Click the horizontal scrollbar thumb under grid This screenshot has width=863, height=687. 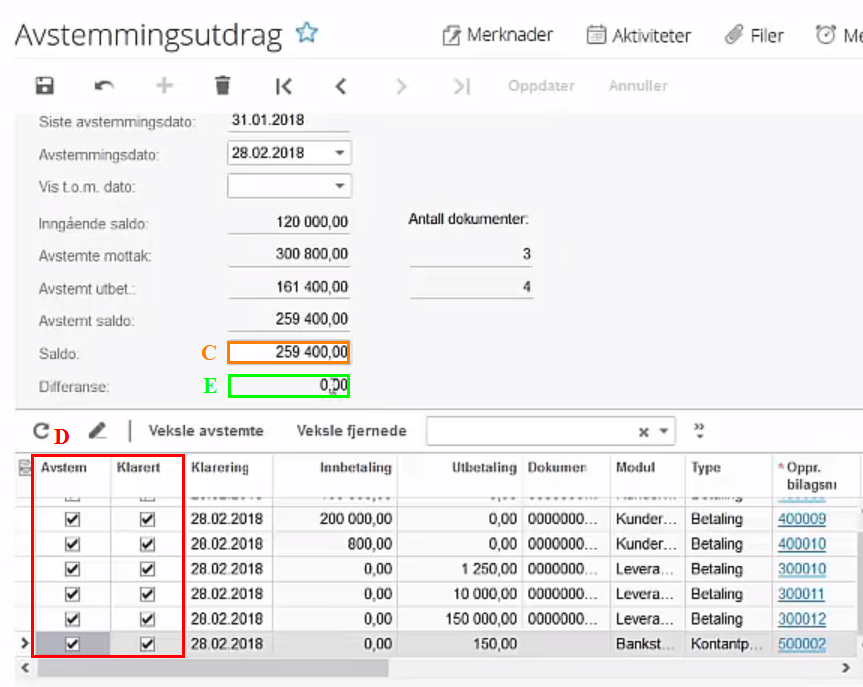[212, 668]
